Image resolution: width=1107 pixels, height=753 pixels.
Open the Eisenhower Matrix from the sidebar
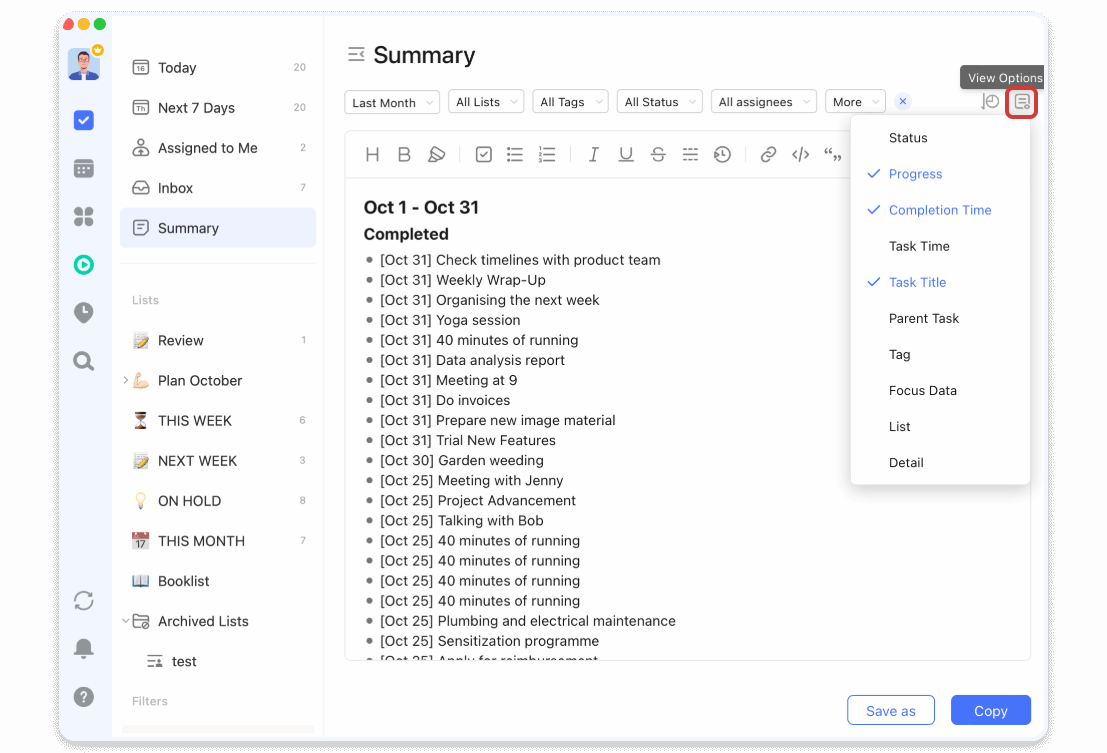(x=84, y=215)
